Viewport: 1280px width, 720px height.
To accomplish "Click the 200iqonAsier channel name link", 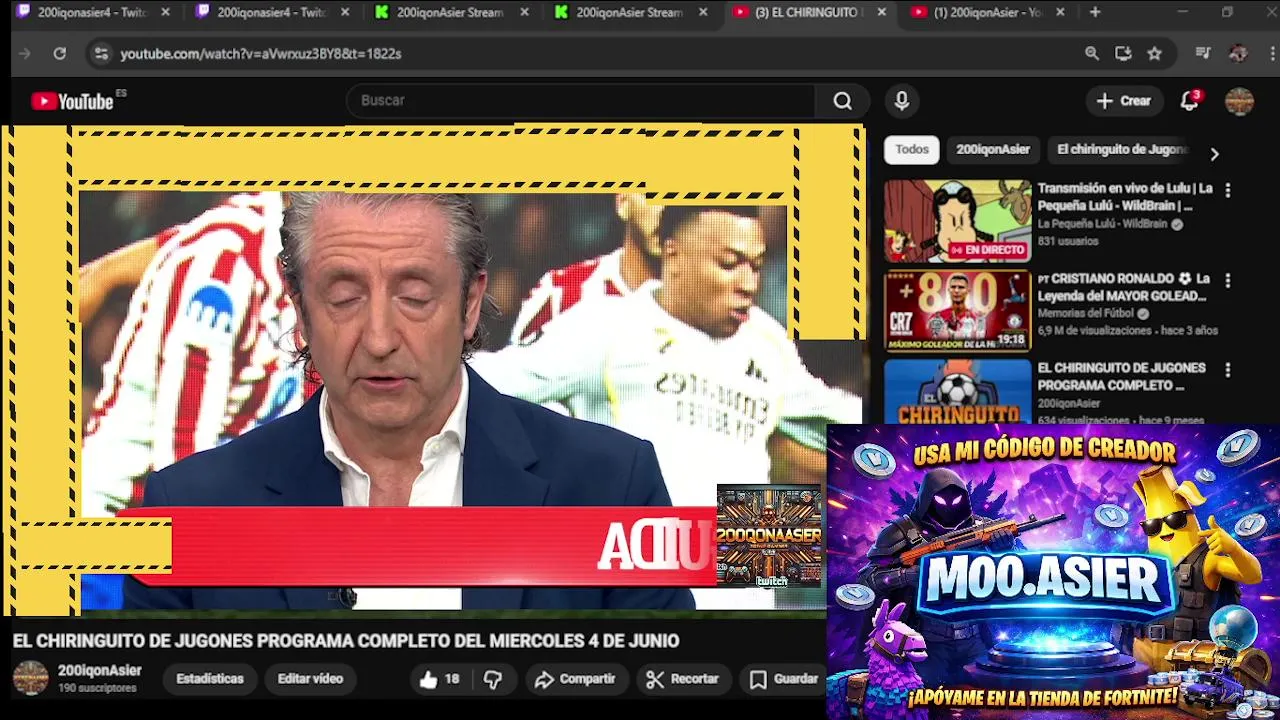I will click(x=99, y=671).
